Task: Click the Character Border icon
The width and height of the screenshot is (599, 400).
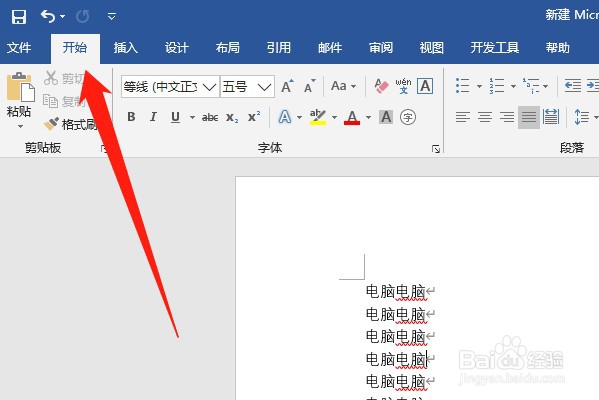Action: click(425, 86)
